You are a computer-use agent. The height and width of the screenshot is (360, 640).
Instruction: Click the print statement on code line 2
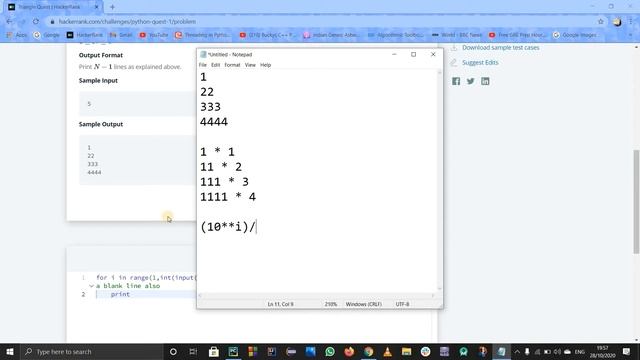pyautogui.click(x=120, y=294)
